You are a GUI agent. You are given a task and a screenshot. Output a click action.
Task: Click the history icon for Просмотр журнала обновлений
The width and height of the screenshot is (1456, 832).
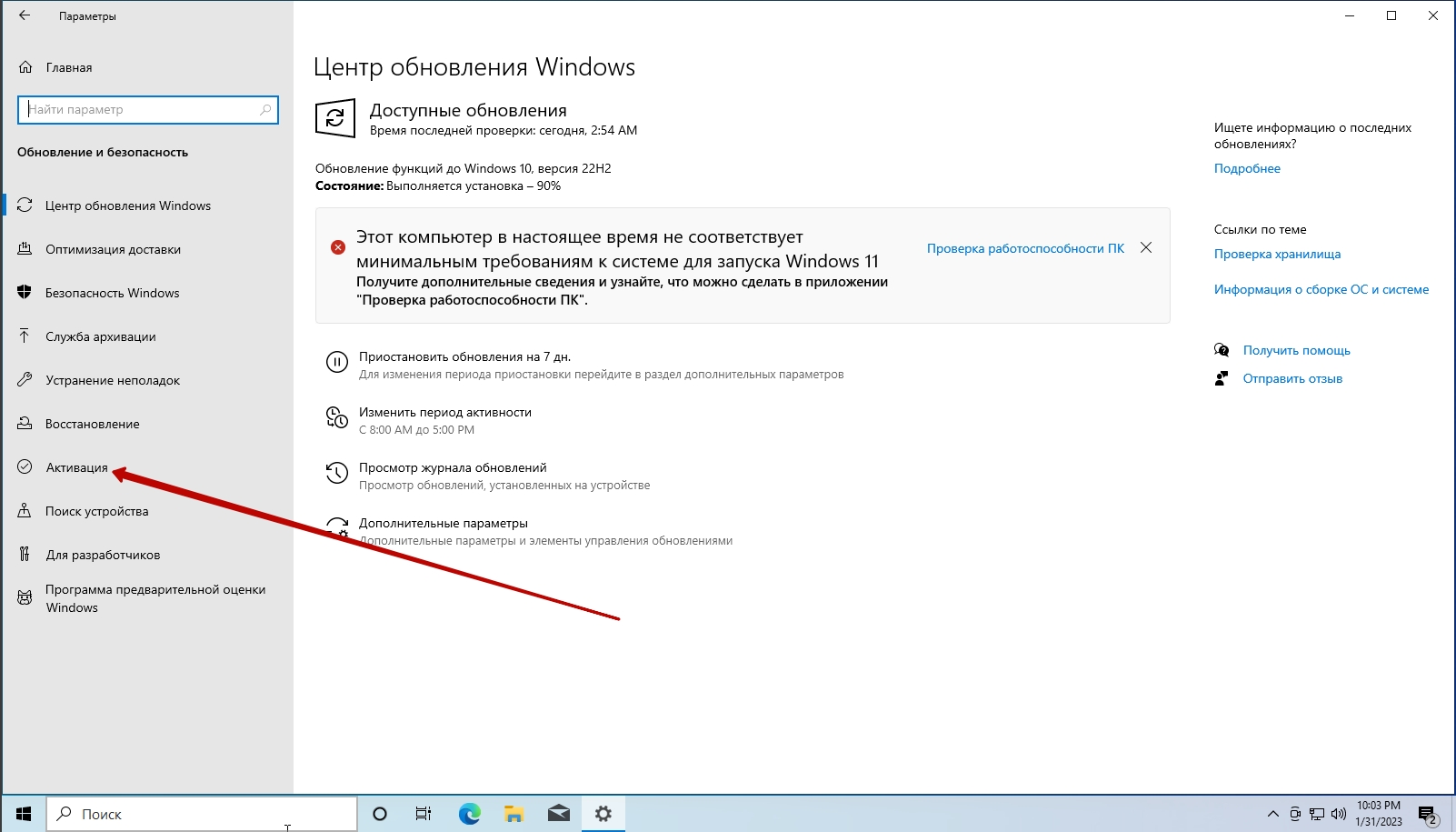337,473
